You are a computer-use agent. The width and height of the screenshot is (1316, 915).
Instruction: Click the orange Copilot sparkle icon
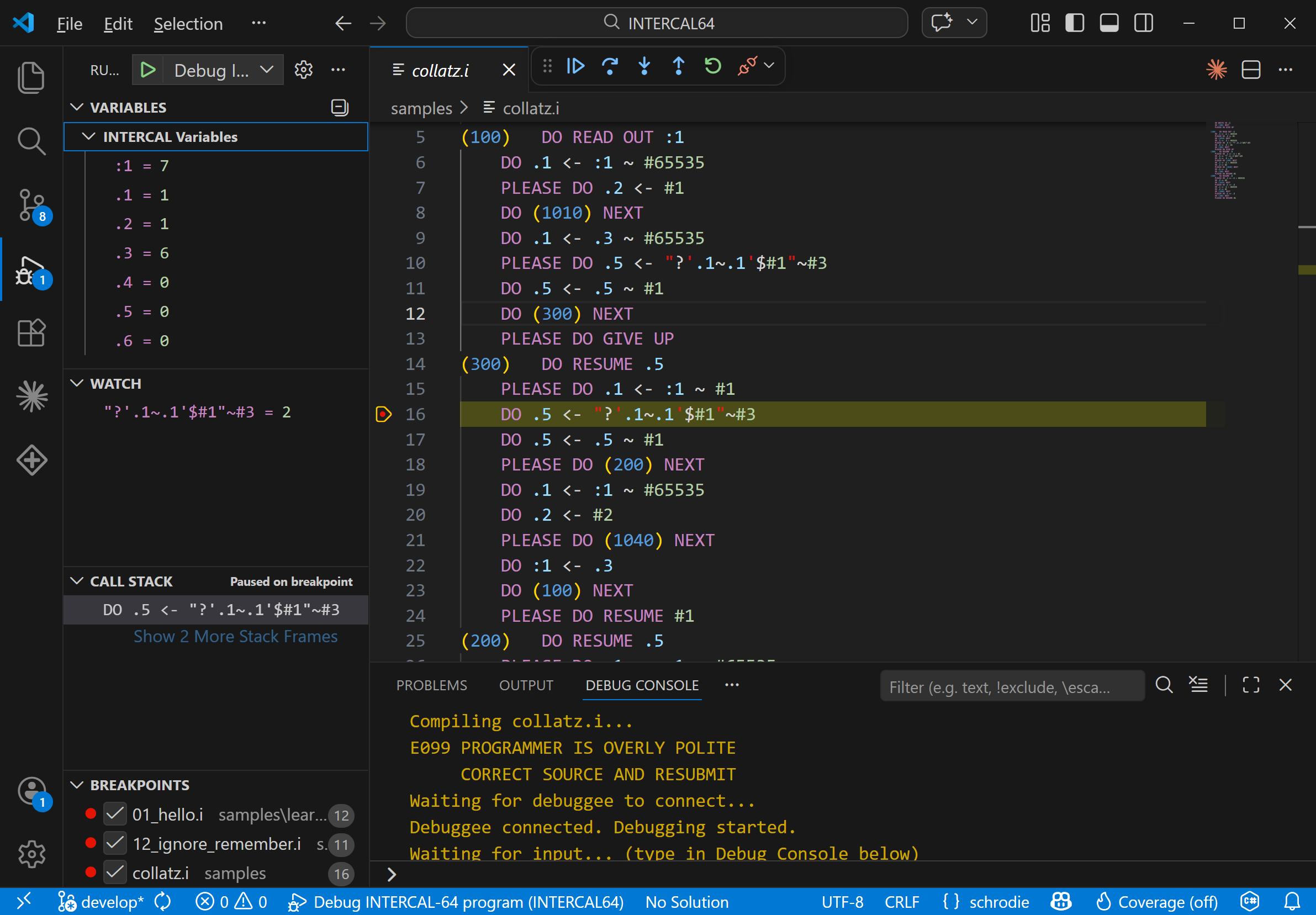pyautogui.click(x=1216, y=70)
